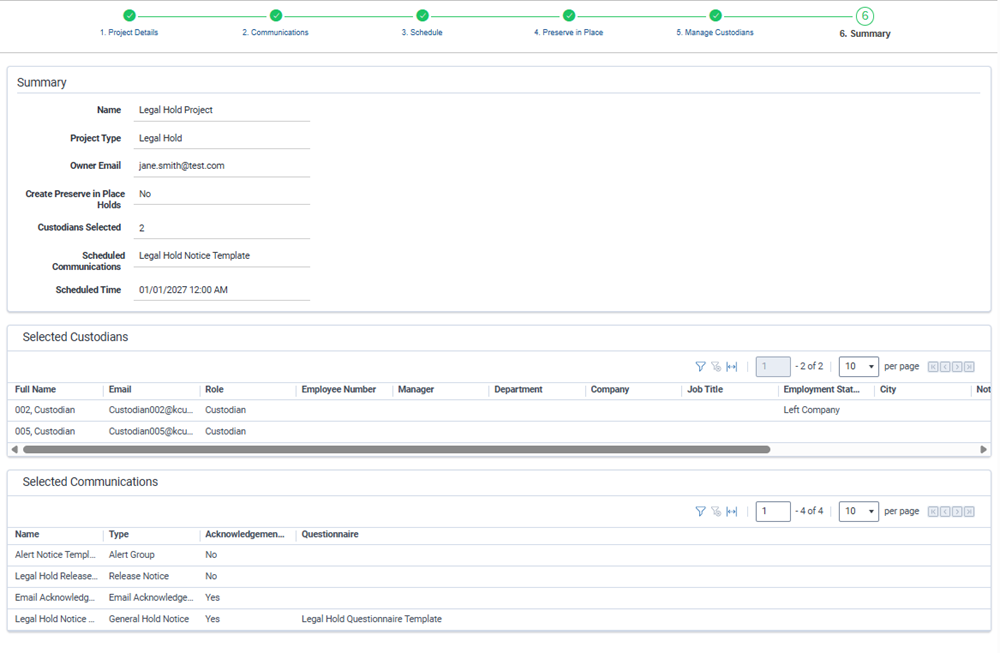This screenshot has width=1000, height=653.
Task: Go to last page of Selected Custodians
Action: pos(969,367)
